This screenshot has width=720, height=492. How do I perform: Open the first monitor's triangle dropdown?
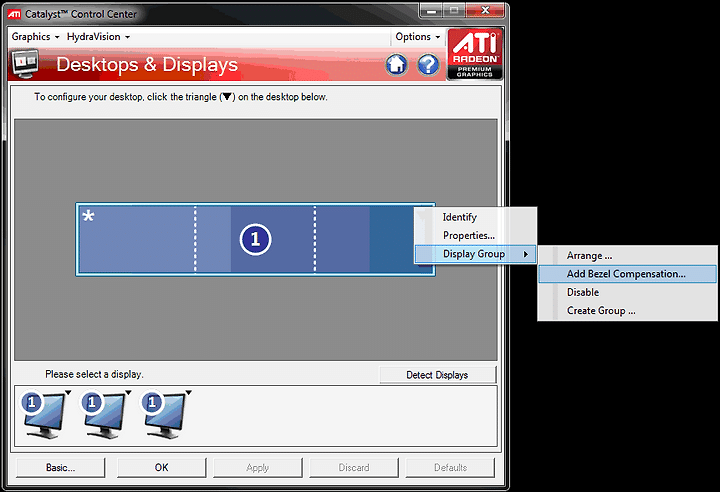[68, 392]
